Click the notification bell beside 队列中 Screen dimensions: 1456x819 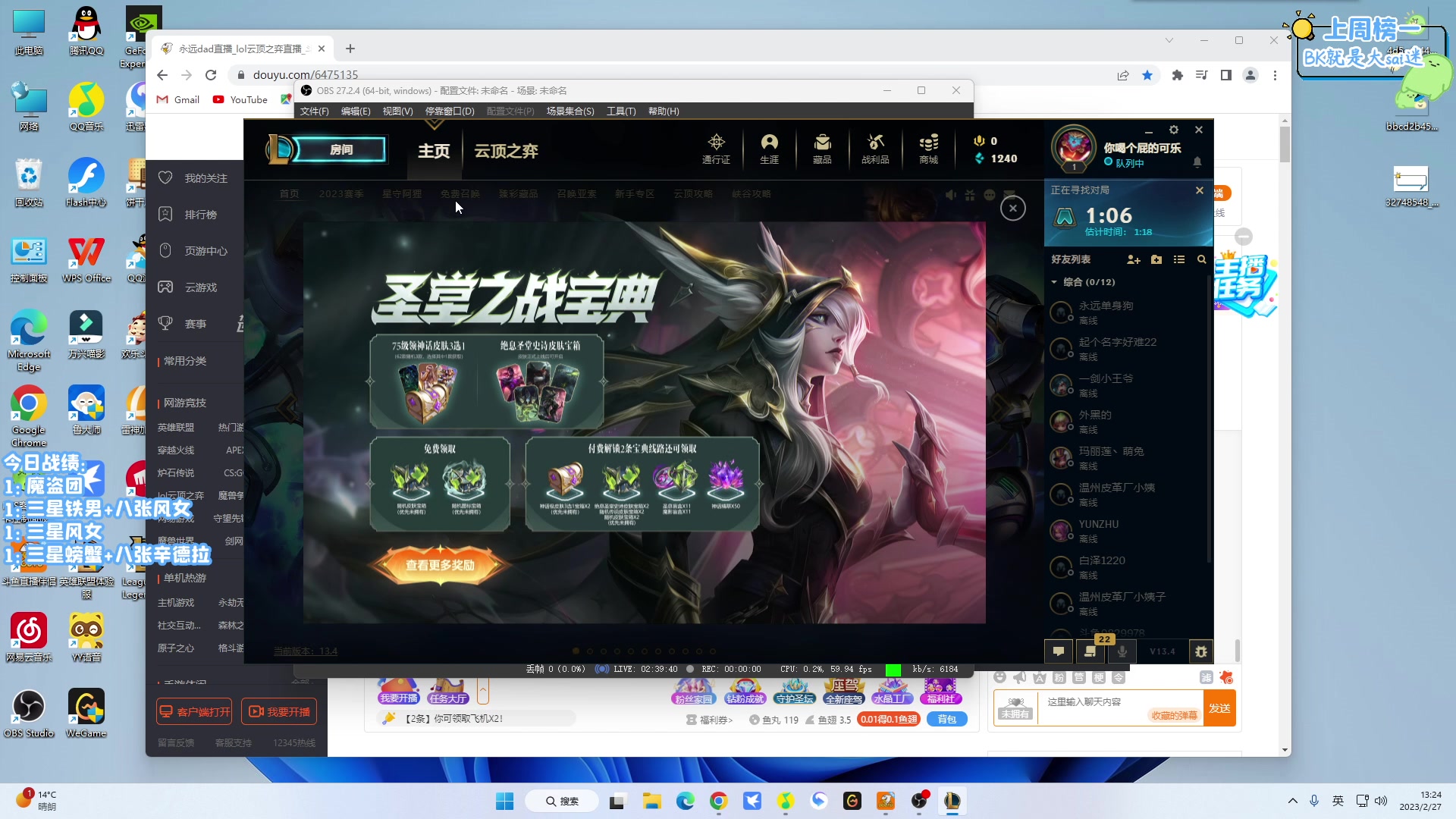pos(1197,162)
